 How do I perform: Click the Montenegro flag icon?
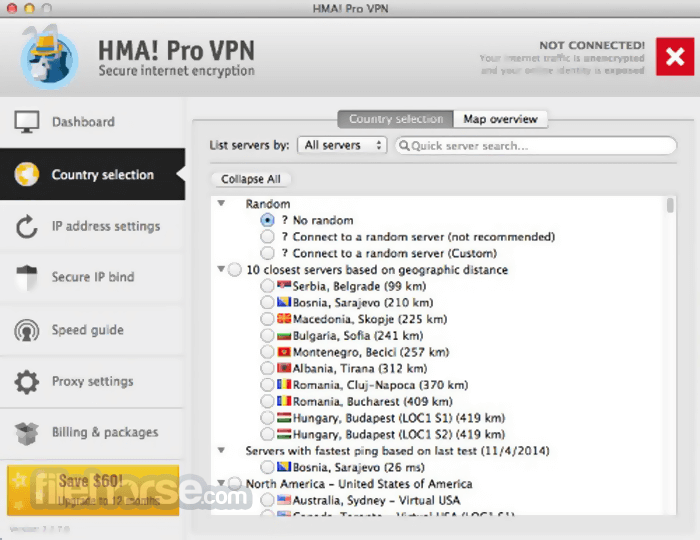point(284,352)
